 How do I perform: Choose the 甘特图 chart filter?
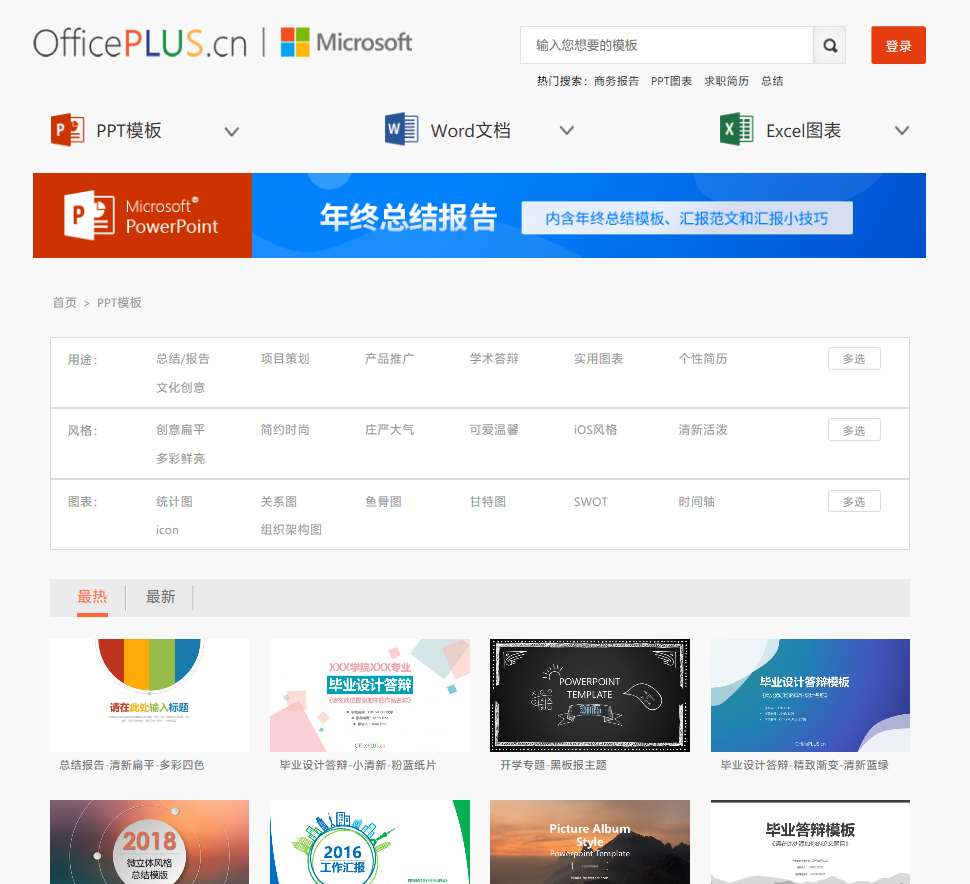pos(487,502)
